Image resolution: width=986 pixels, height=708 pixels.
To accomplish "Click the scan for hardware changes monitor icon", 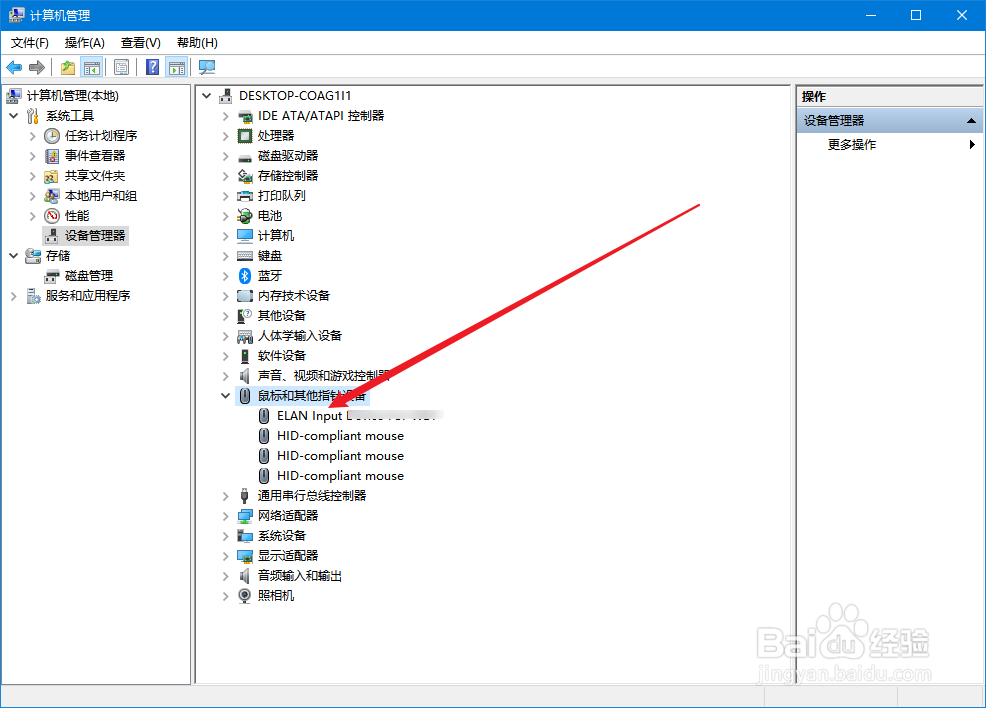I will 206,67.
